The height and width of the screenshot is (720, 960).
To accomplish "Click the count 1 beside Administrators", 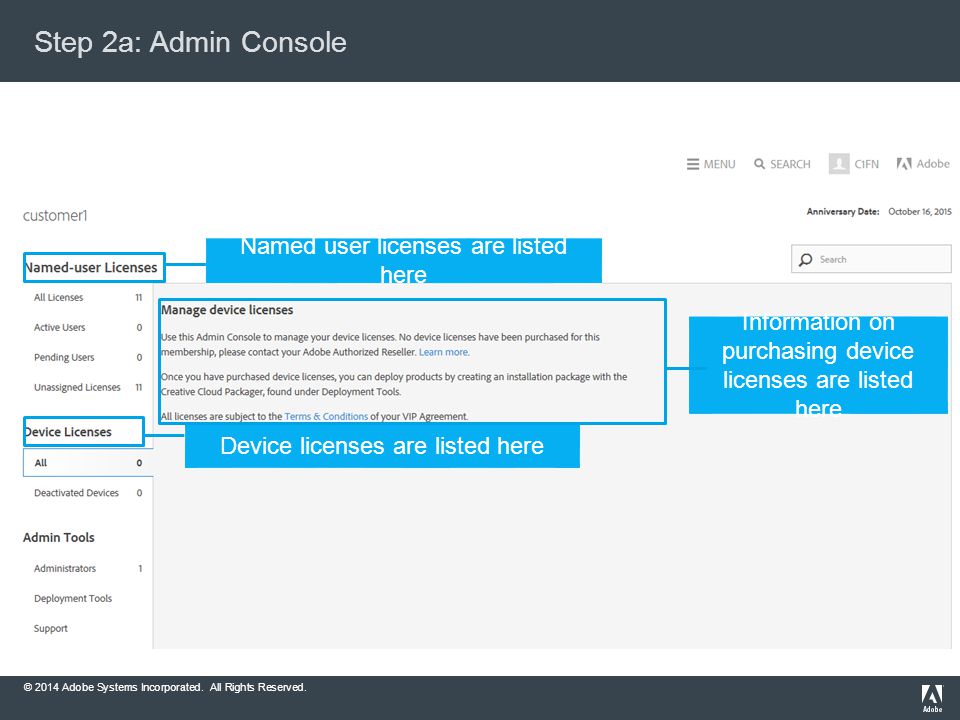I will [140, 569].
